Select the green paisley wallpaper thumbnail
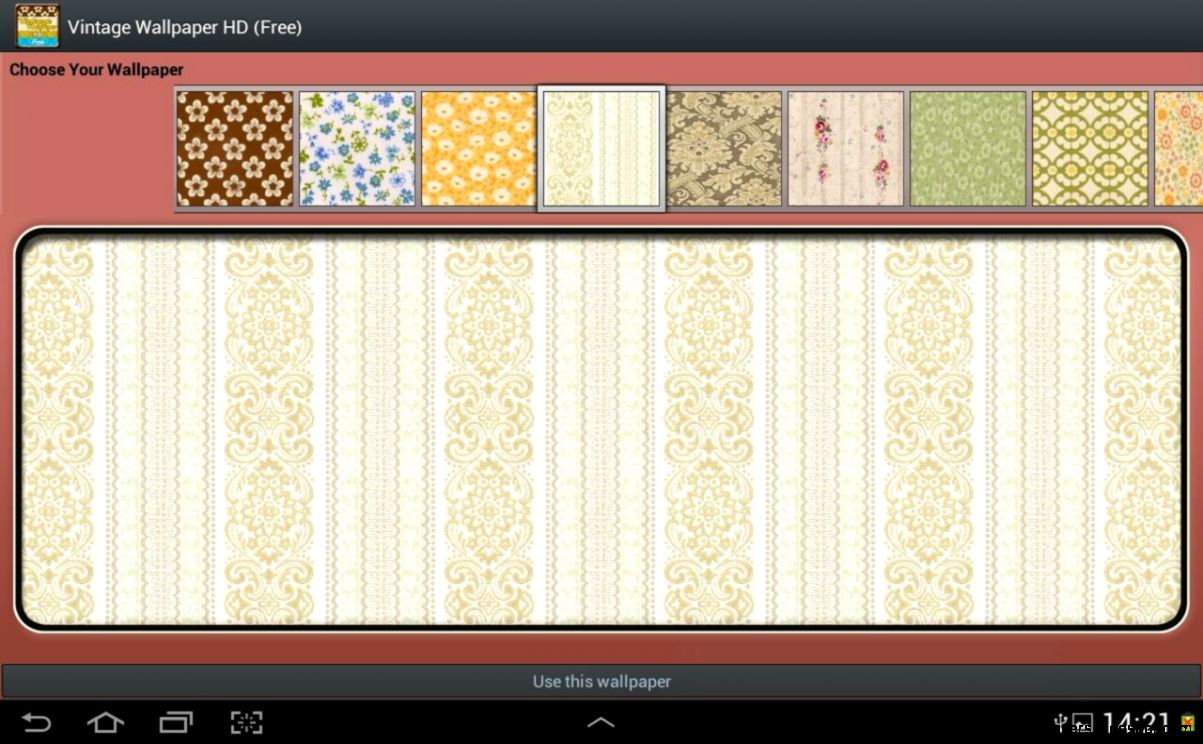Screen dimensions: 1203x744 coord(968,149)
